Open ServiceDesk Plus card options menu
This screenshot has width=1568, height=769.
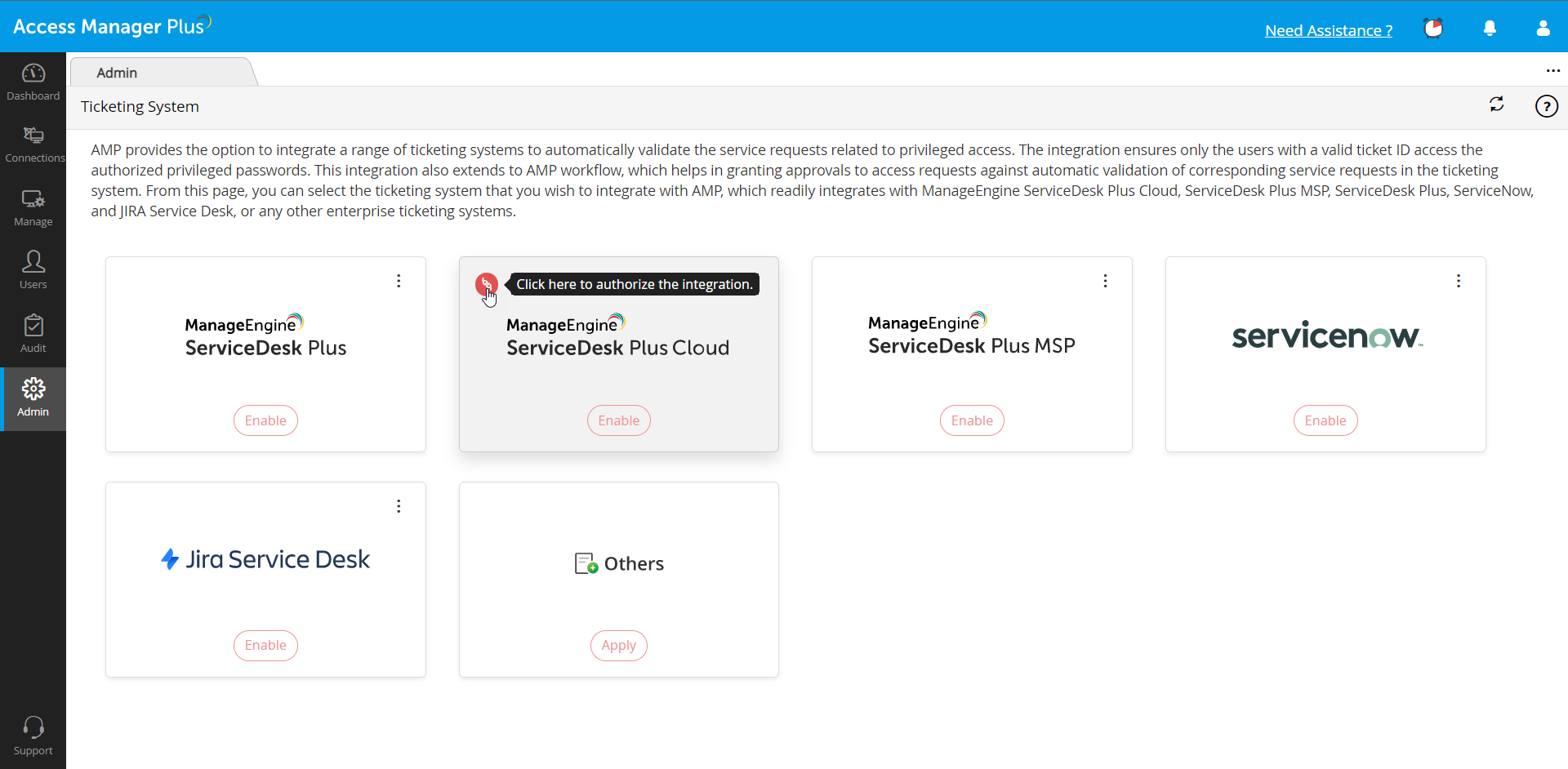coord(399,281)
